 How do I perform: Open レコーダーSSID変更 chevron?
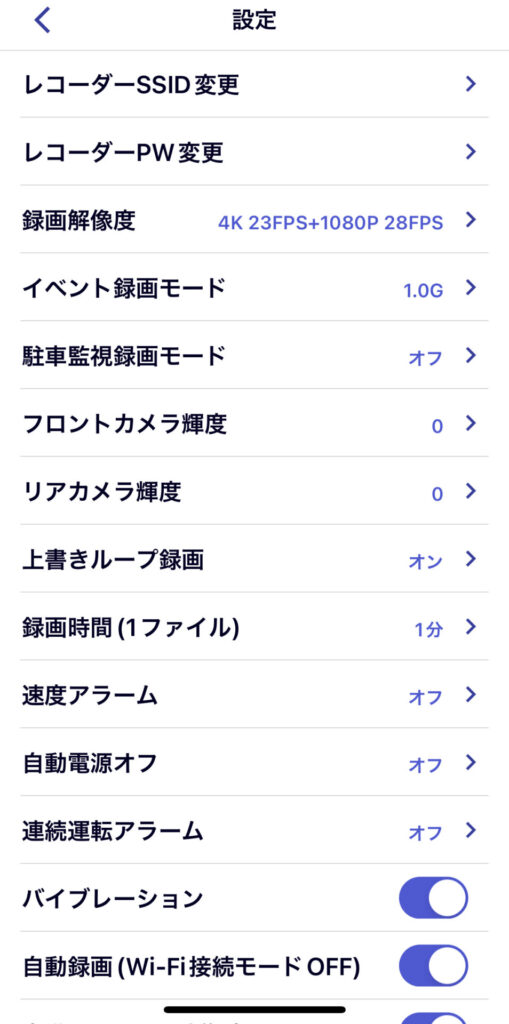coord(470,84)
